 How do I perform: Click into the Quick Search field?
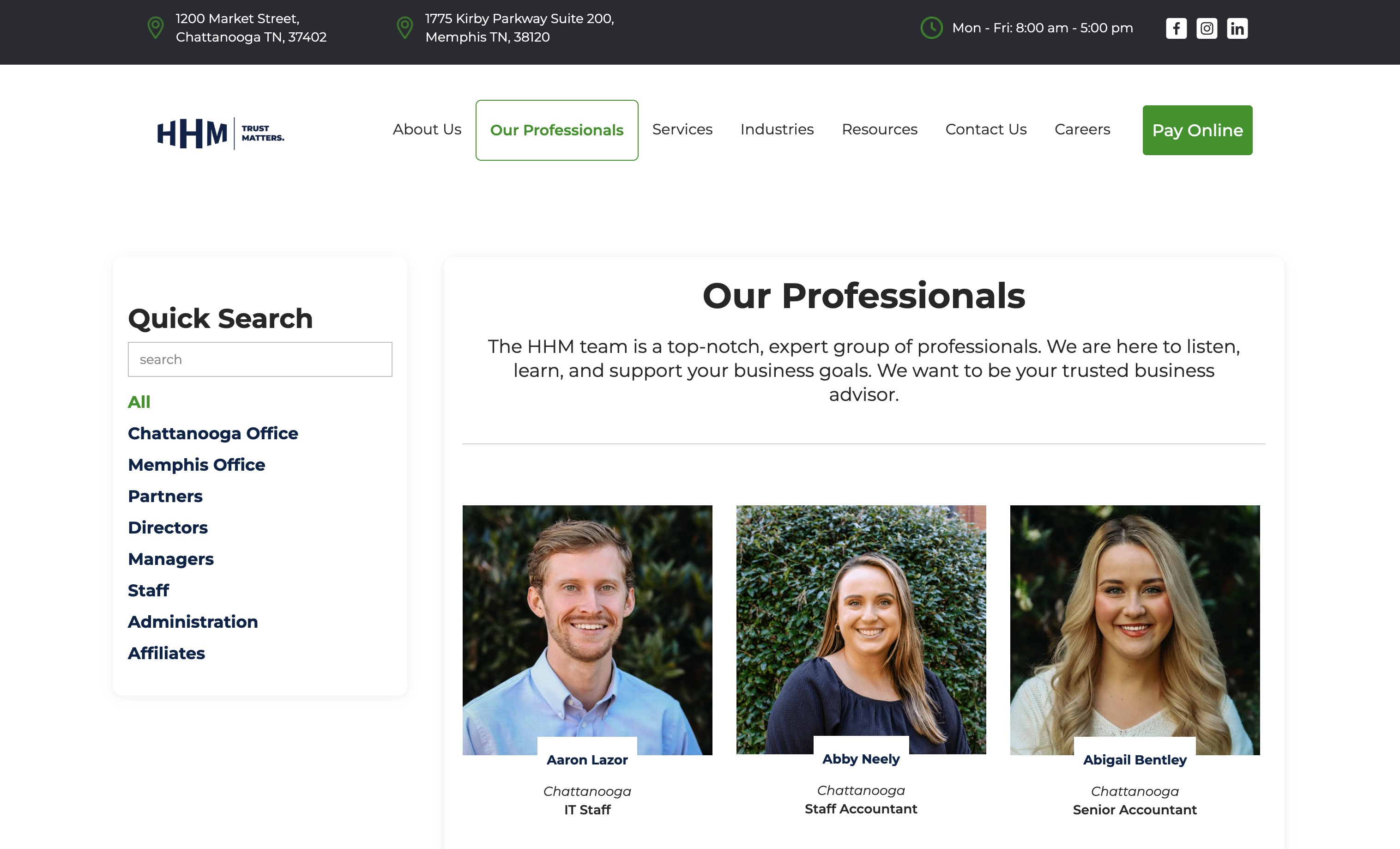(x=259, y=359)
